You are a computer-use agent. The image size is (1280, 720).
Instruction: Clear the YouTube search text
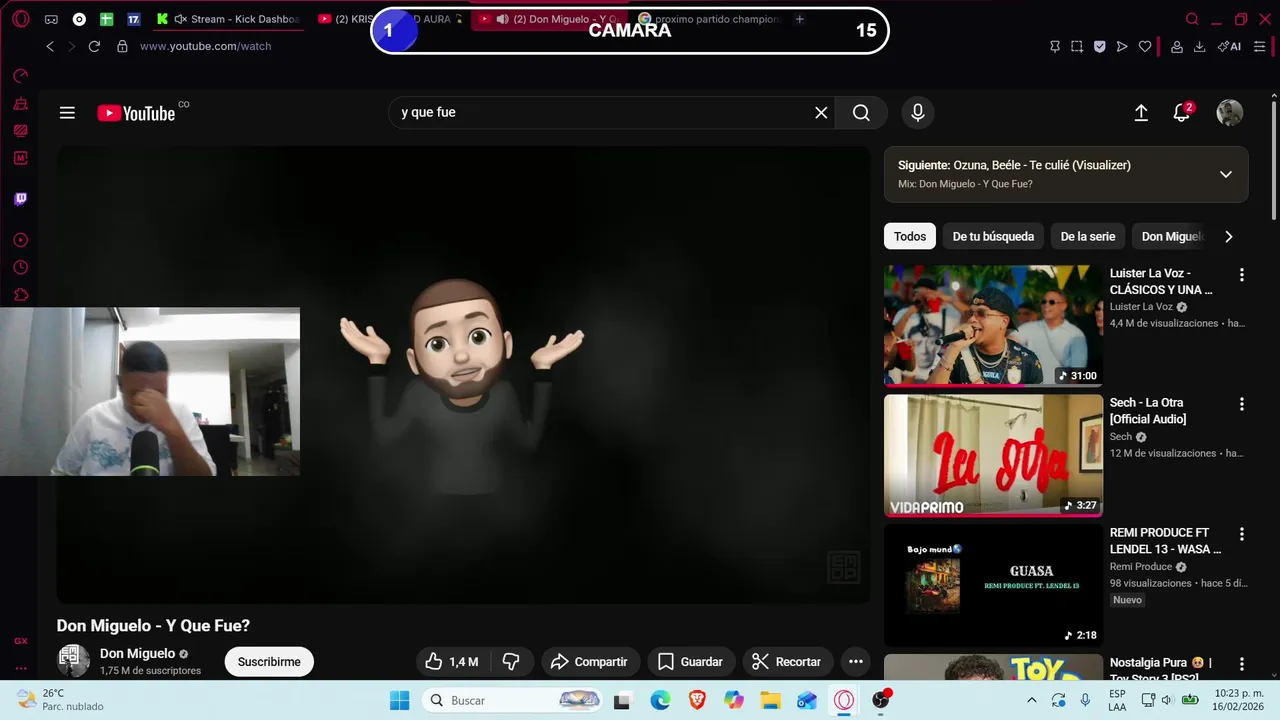(821, 113)
